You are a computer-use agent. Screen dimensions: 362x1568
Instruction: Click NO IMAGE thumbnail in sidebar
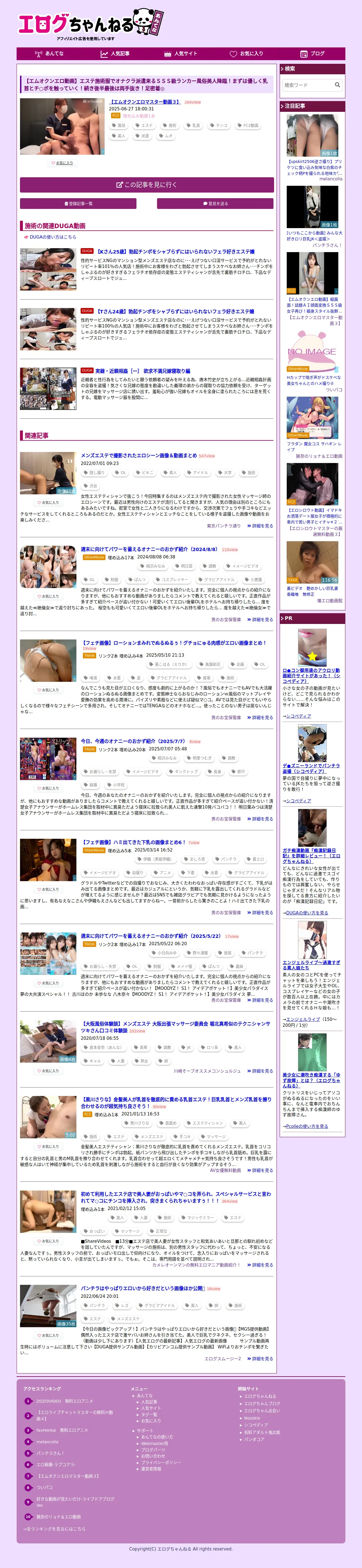point(312,351)
